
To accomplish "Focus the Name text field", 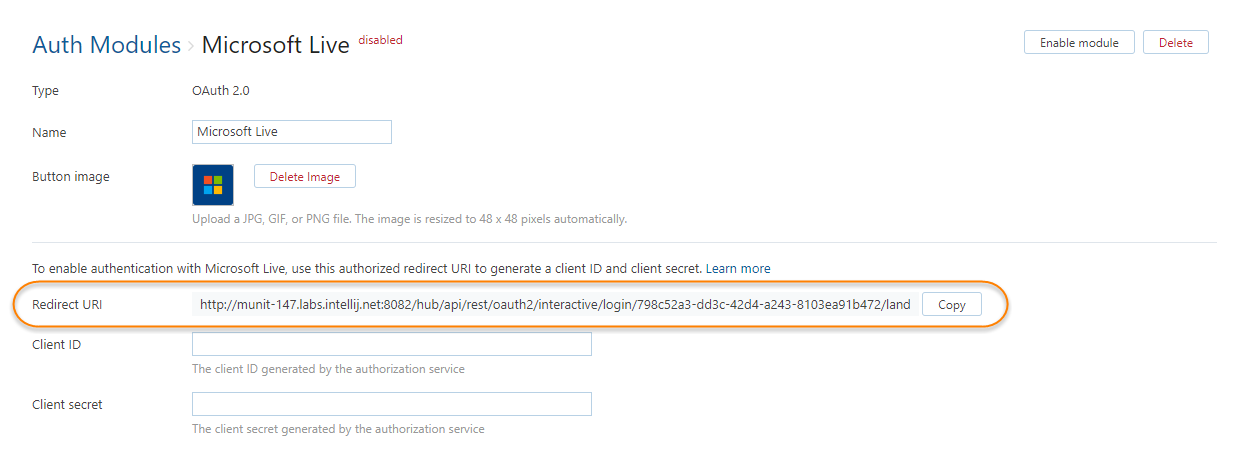I will [x=291, y=132].
